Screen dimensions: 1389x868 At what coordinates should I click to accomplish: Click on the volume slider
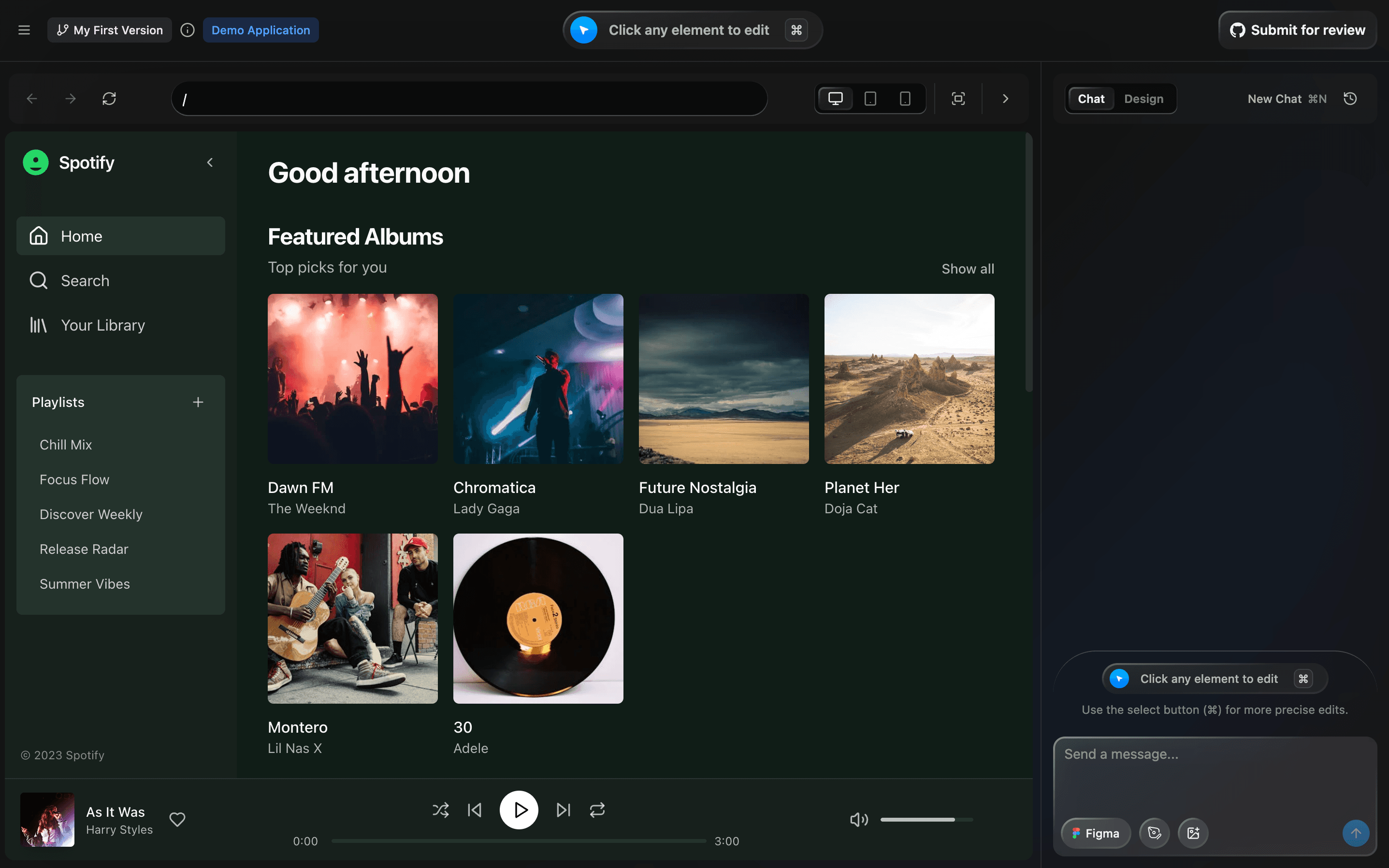tap(926, 820)
